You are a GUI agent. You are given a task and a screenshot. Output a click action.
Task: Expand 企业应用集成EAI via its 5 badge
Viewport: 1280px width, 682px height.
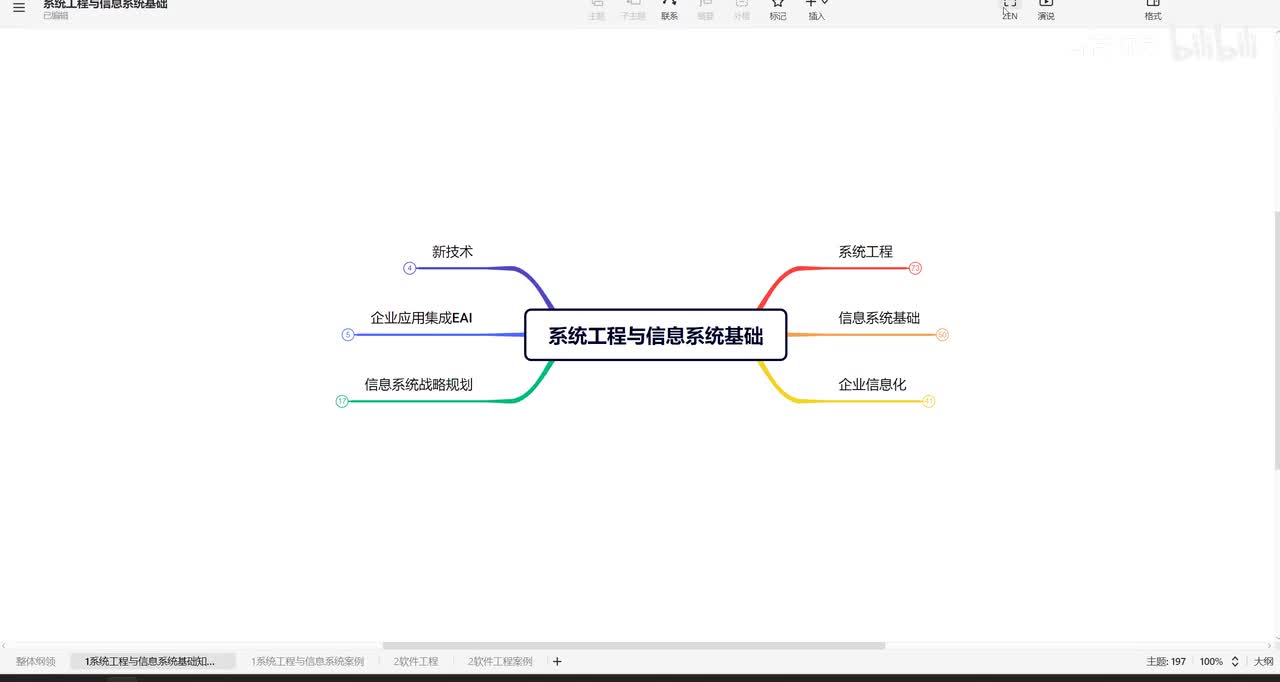(x=348, y=334)
